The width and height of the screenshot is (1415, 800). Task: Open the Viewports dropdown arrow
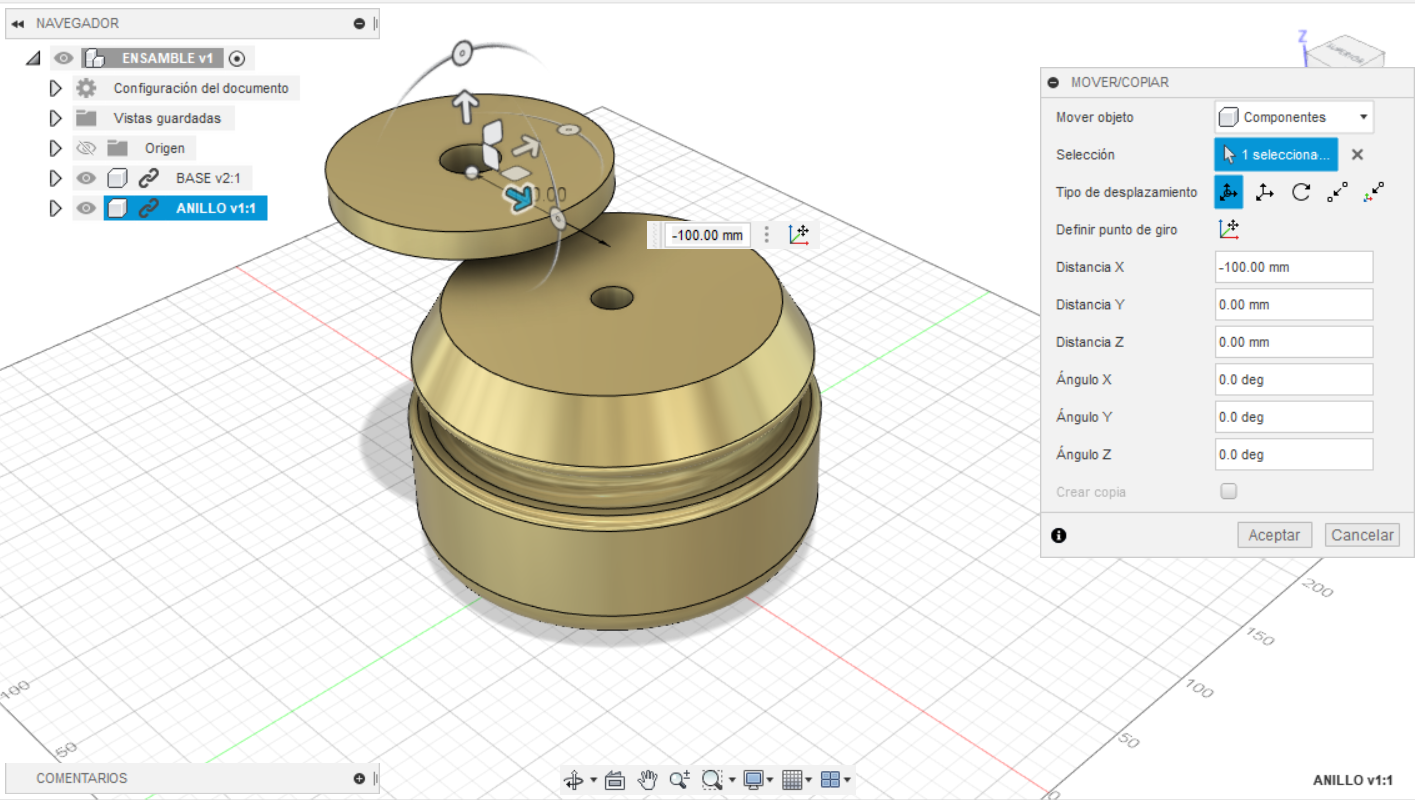click(x=847, y=780)
